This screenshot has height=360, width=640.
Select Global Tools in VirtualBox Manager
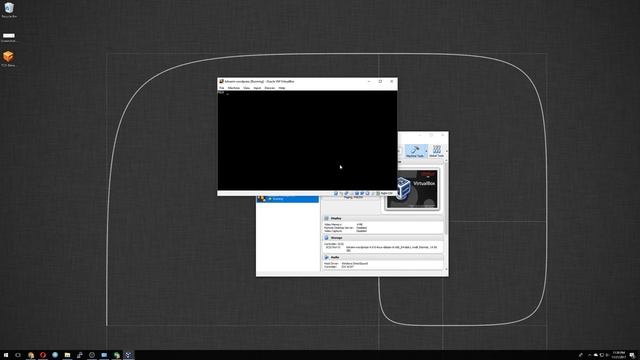click(437, 151)
